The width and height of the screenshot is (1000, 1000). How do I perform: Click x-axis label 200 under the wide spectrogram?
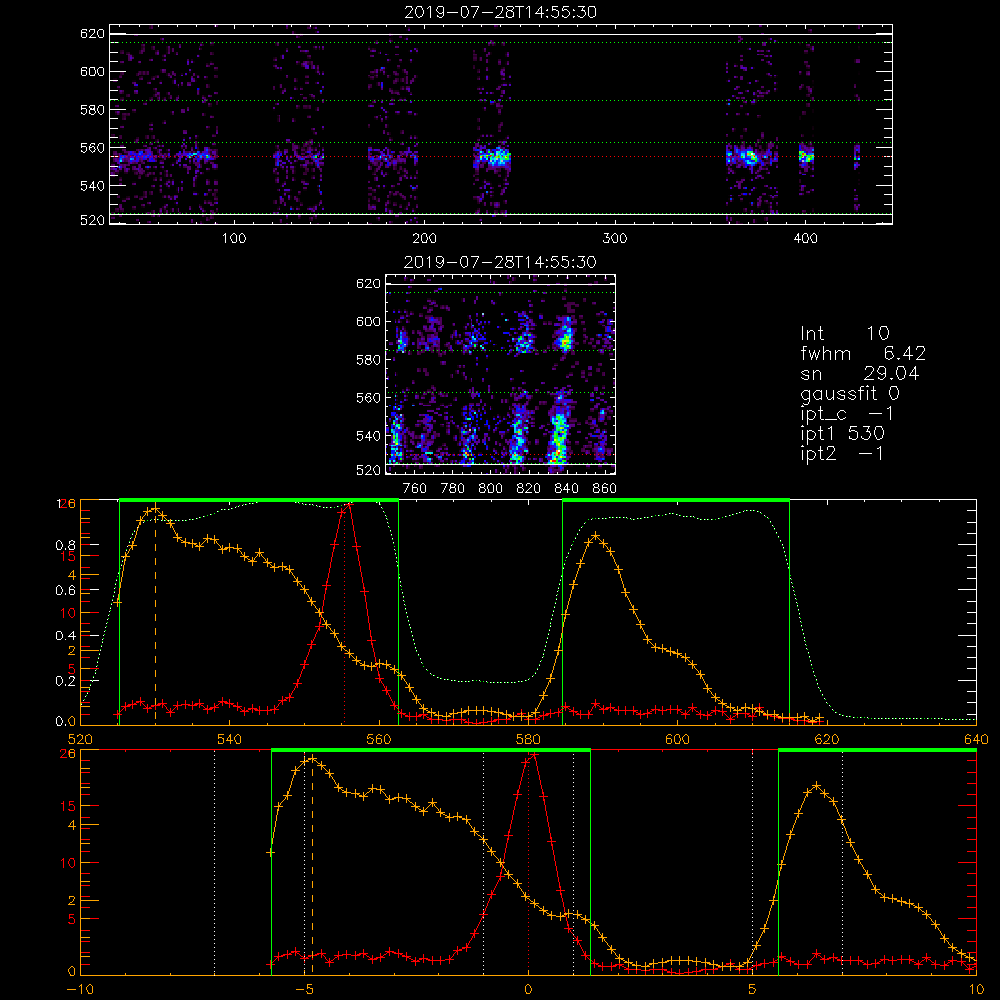(x=424, y=239)
